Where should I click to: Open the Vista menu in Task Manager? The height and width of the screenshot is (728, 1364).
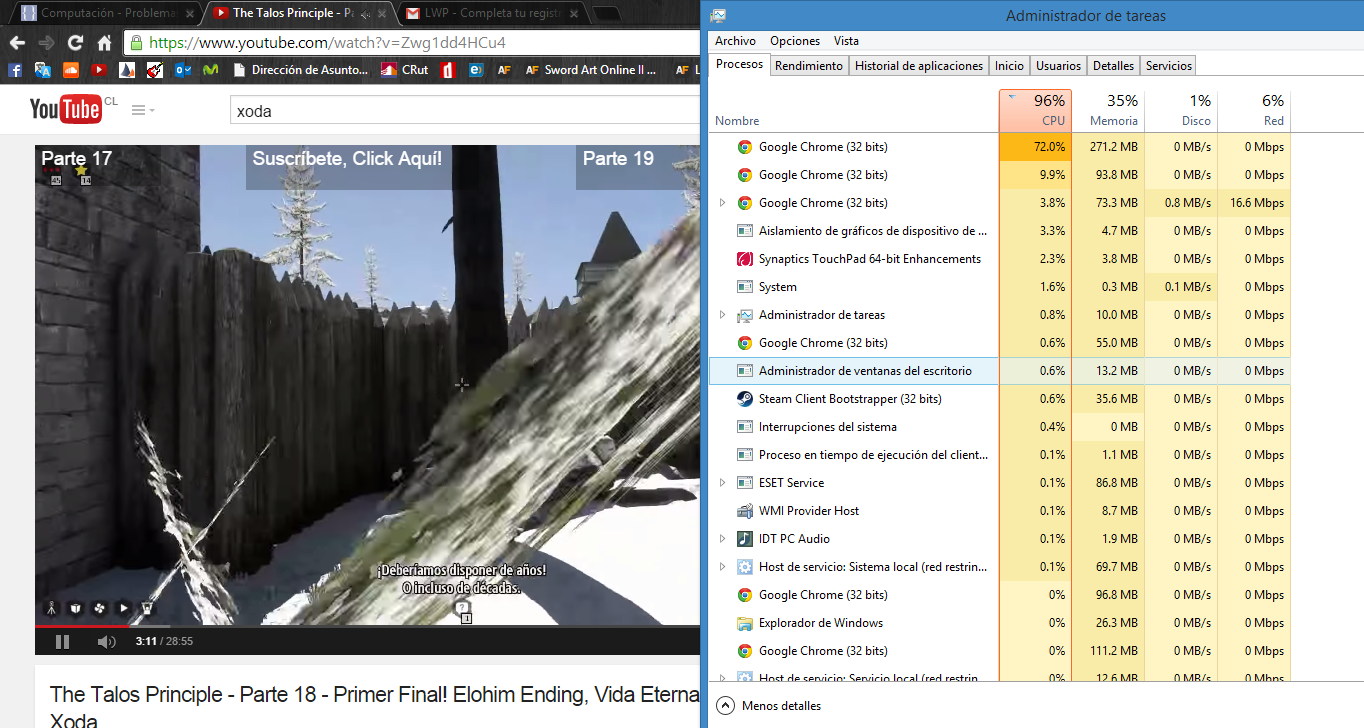click(x=846, y=41)
